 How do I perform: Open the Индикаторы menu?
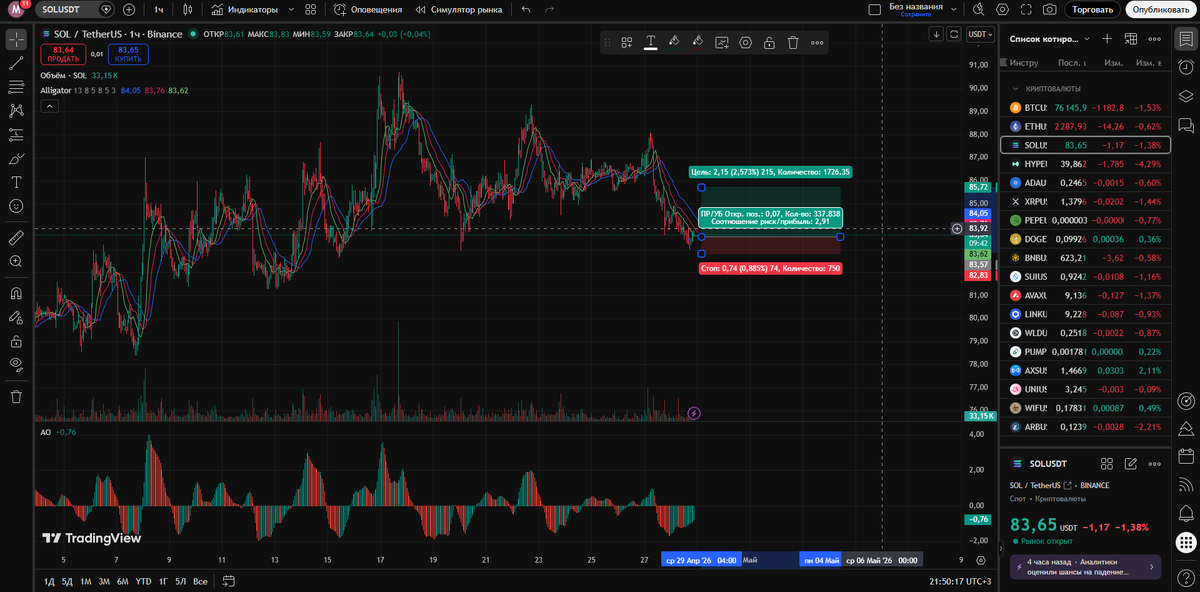pyautogui.click(x=244, y=10)
